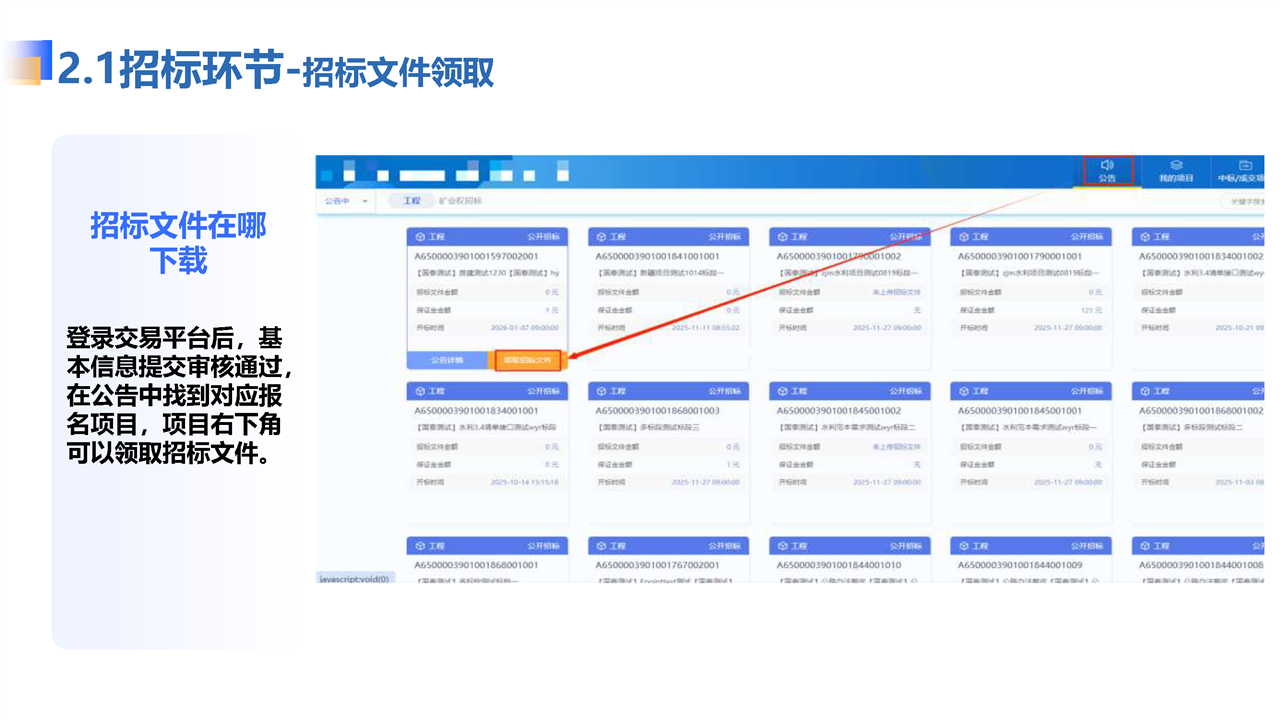Click 公开招标 label on card A6500003901001790001001
Viewport: 1280px width, 719px height.
(x=1087, y=237)
